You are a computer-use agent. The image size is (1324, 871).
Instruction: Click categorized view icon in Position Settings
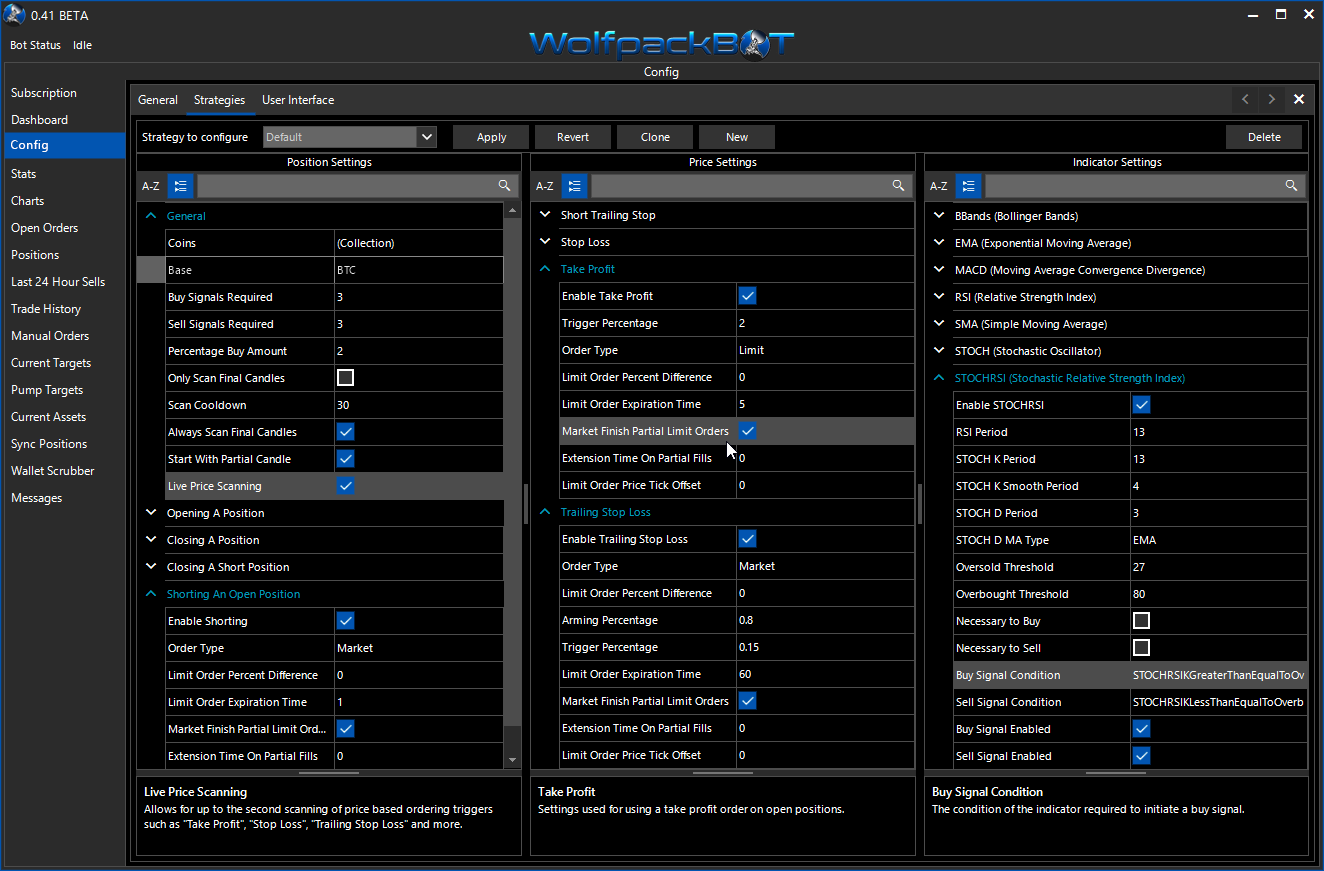click(x=180, y=186)
